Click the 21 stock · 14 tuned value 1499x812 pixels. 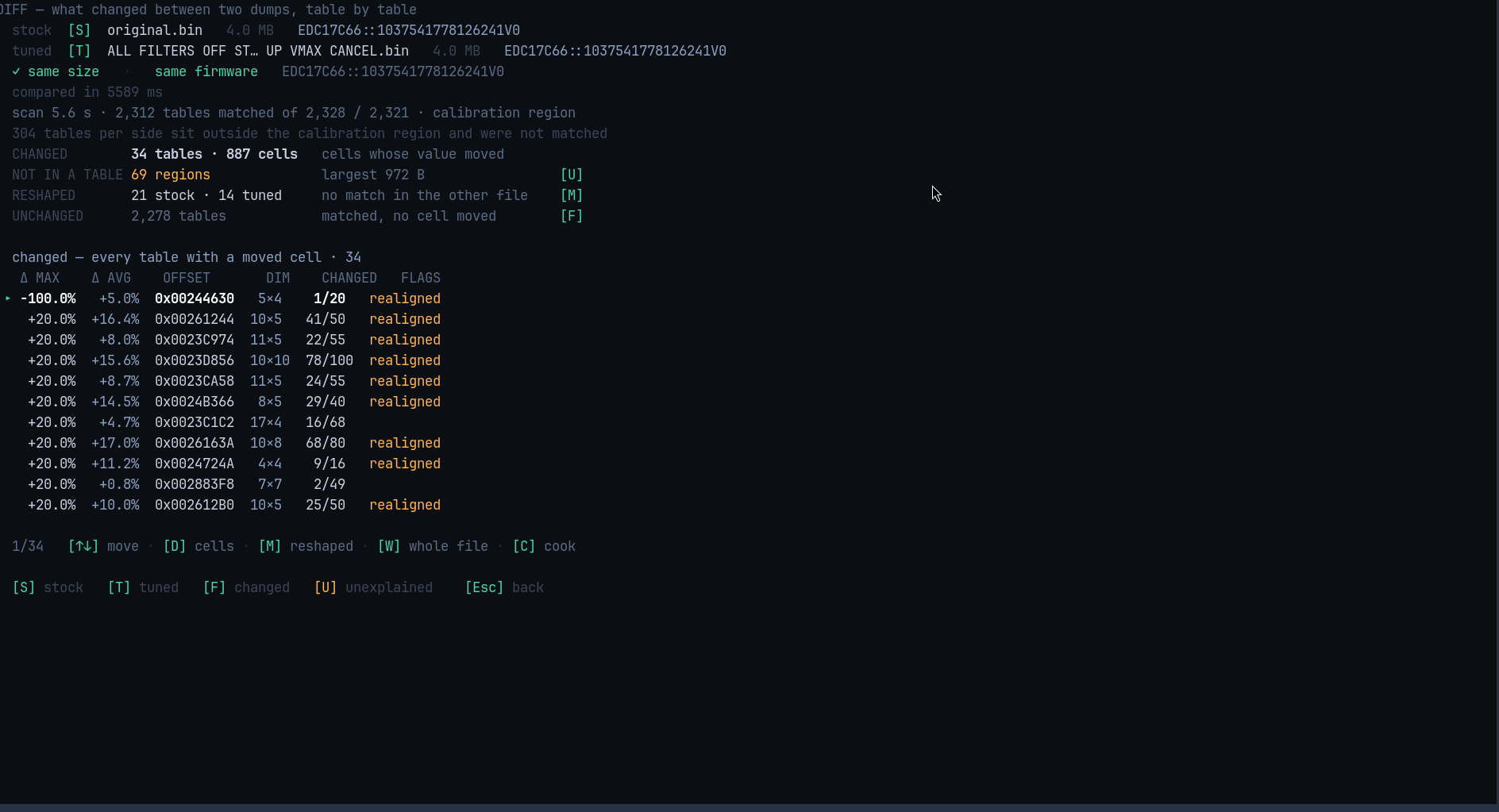[206, 195]
